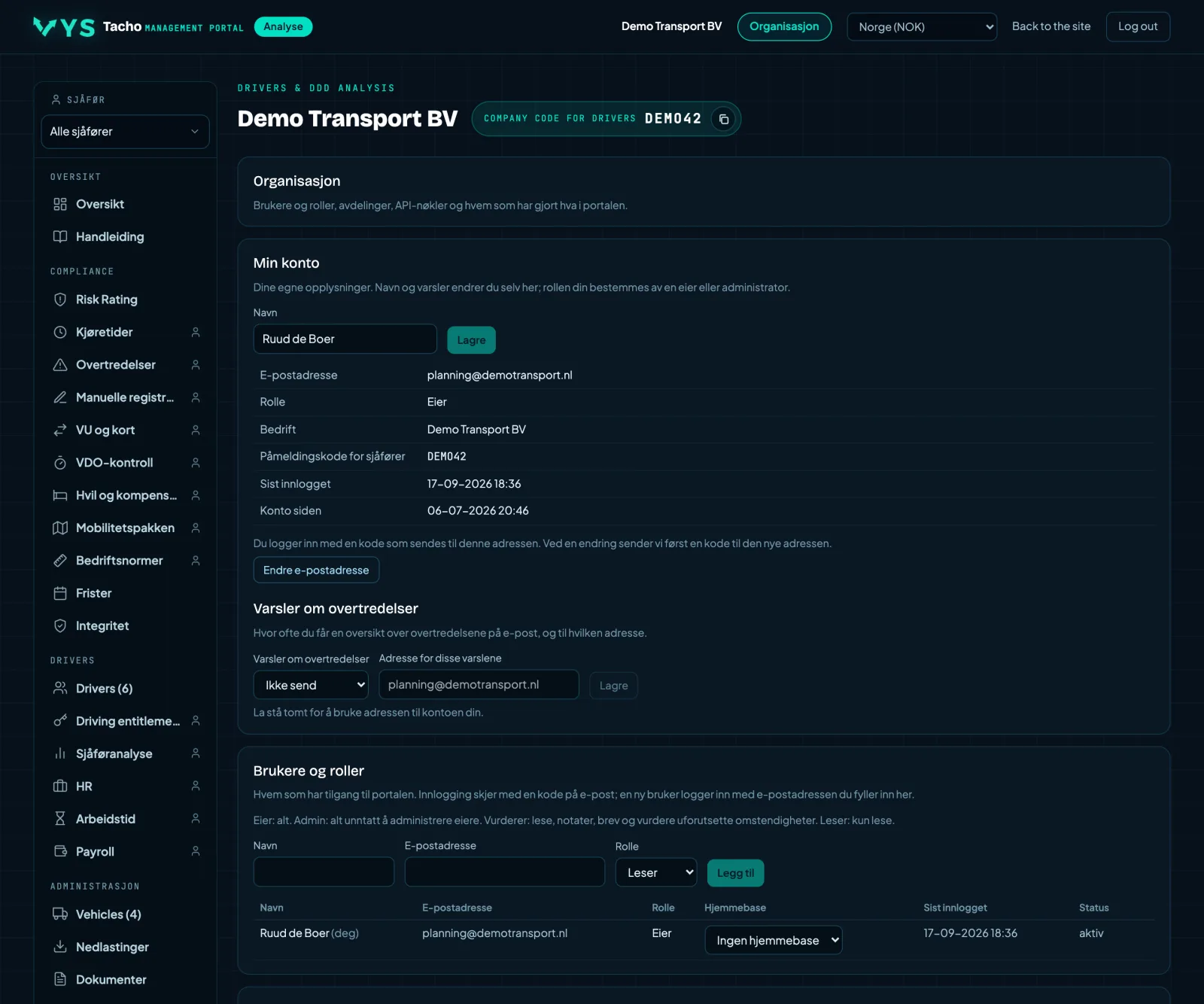Switch to the Analyse tab
The height and width of the screenshot is (1004, 1204).
coord(283,26)
